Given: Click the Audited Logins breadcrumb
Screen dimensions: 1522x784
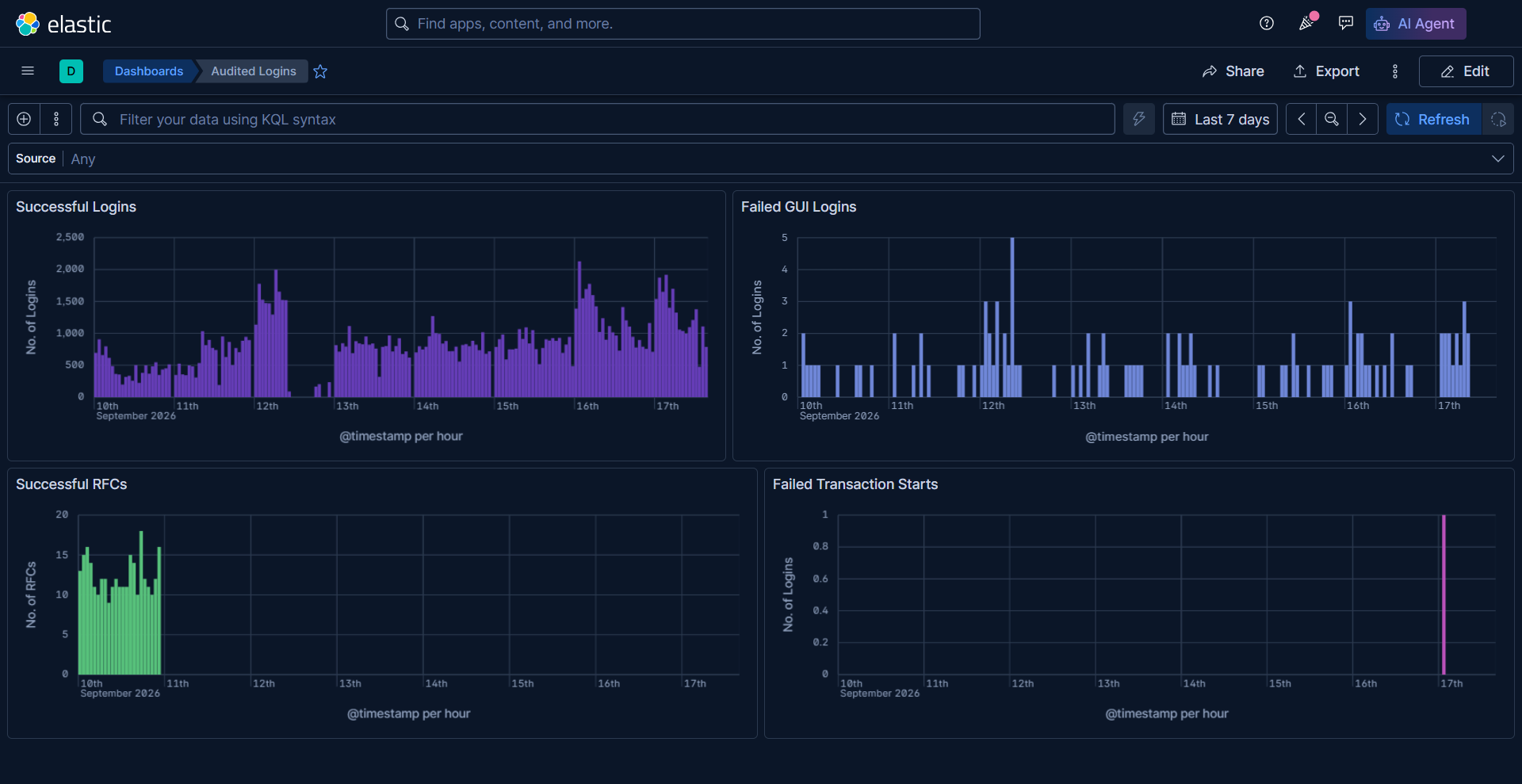Looking at the screenshot, I should 254,71.
